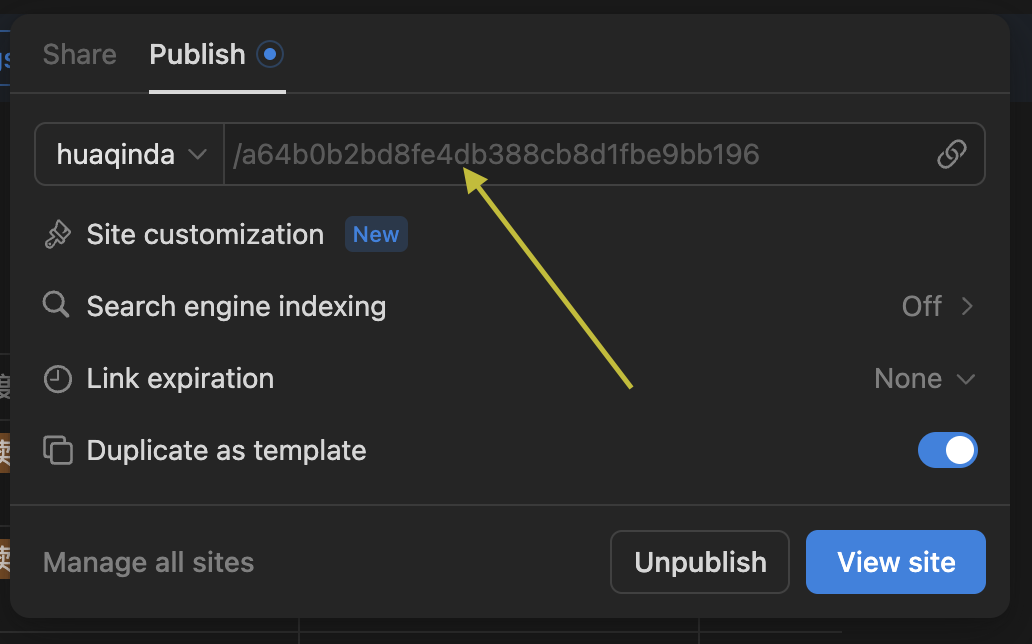The height and width of the screenshot is (644, 1032).
Task: Click the Search engine indexing label
Action: (x=236, y=306)
